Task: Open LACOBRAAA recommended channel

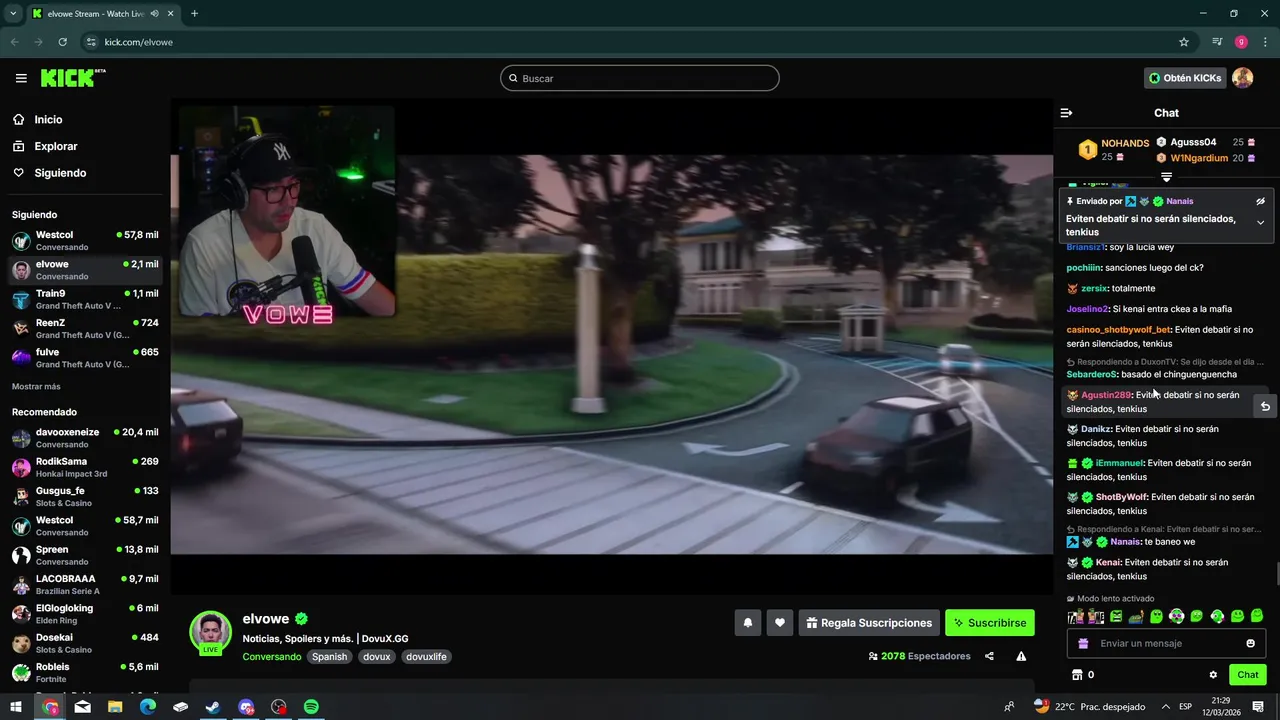Action: [x=84, y=585]
